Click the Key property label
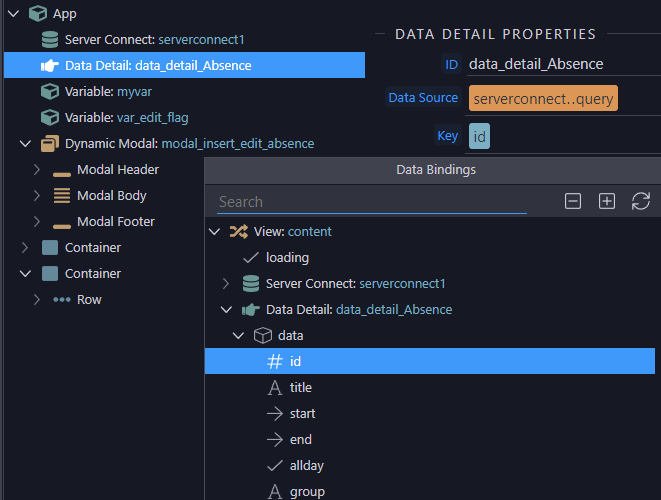661x500 pixels. pyautogui.click(x=447, y=136)
